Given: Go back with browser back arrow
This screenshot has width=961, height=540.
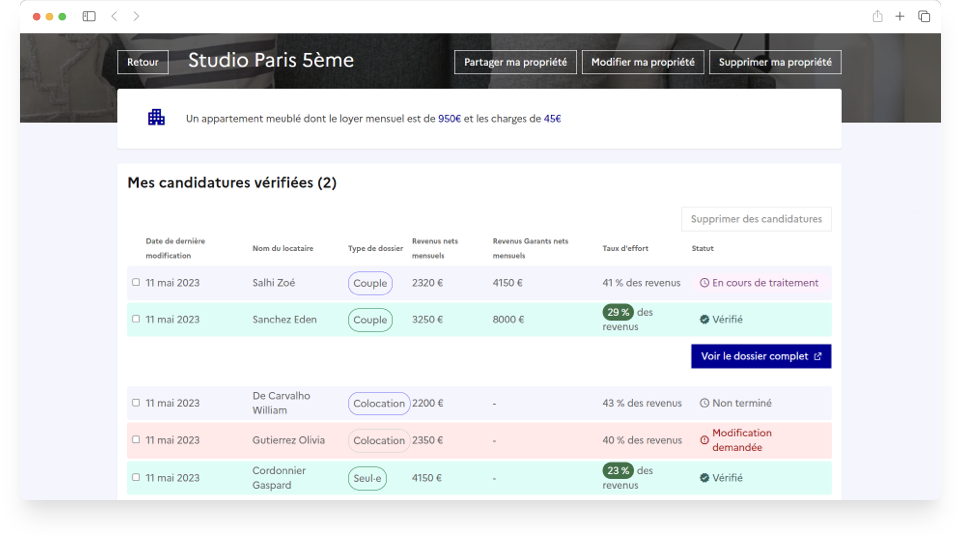Looking at the screenshot, I should pyautogui.click(x=114, y=16).
